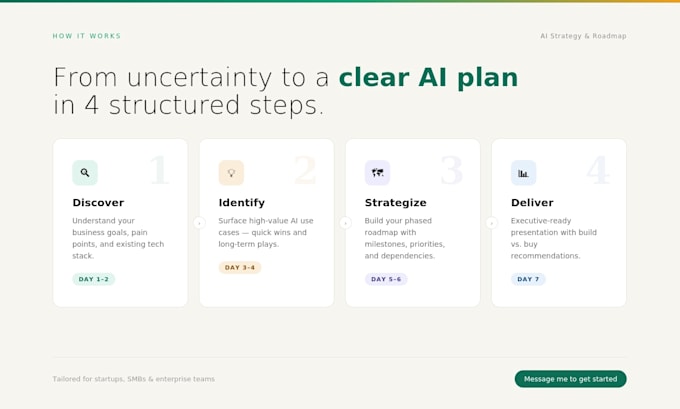Click the Discover heading
This screenshot has height=409, width=680.
(x=98, y=203)
